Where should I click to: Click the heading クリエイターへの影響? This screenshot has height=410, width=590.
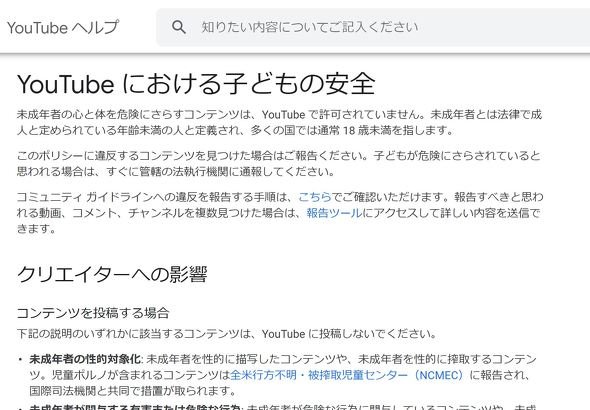[112, 274]
